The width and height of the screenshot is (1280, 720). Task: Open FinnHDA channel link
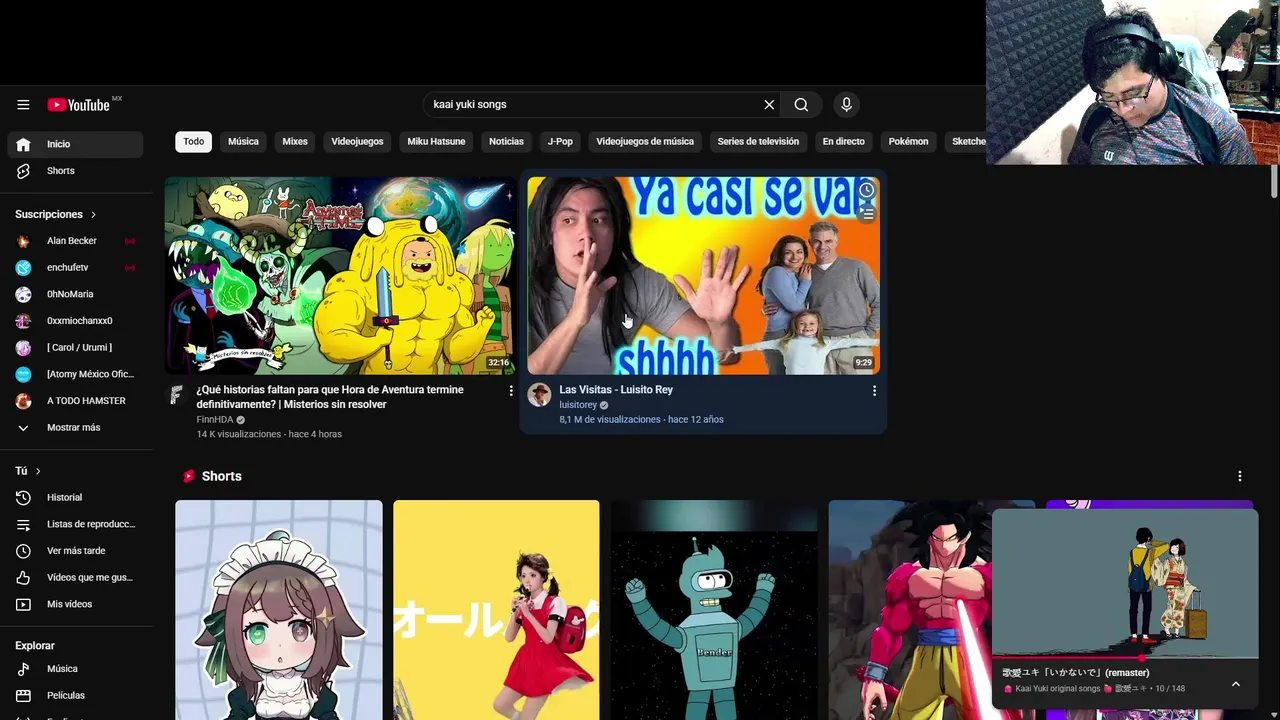click(x=215, y=420)
